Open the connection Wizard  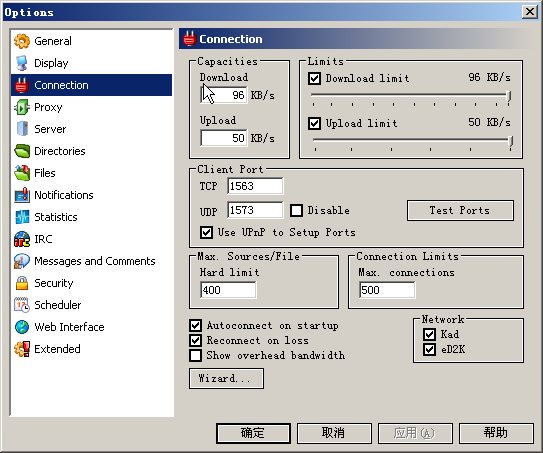226,379
